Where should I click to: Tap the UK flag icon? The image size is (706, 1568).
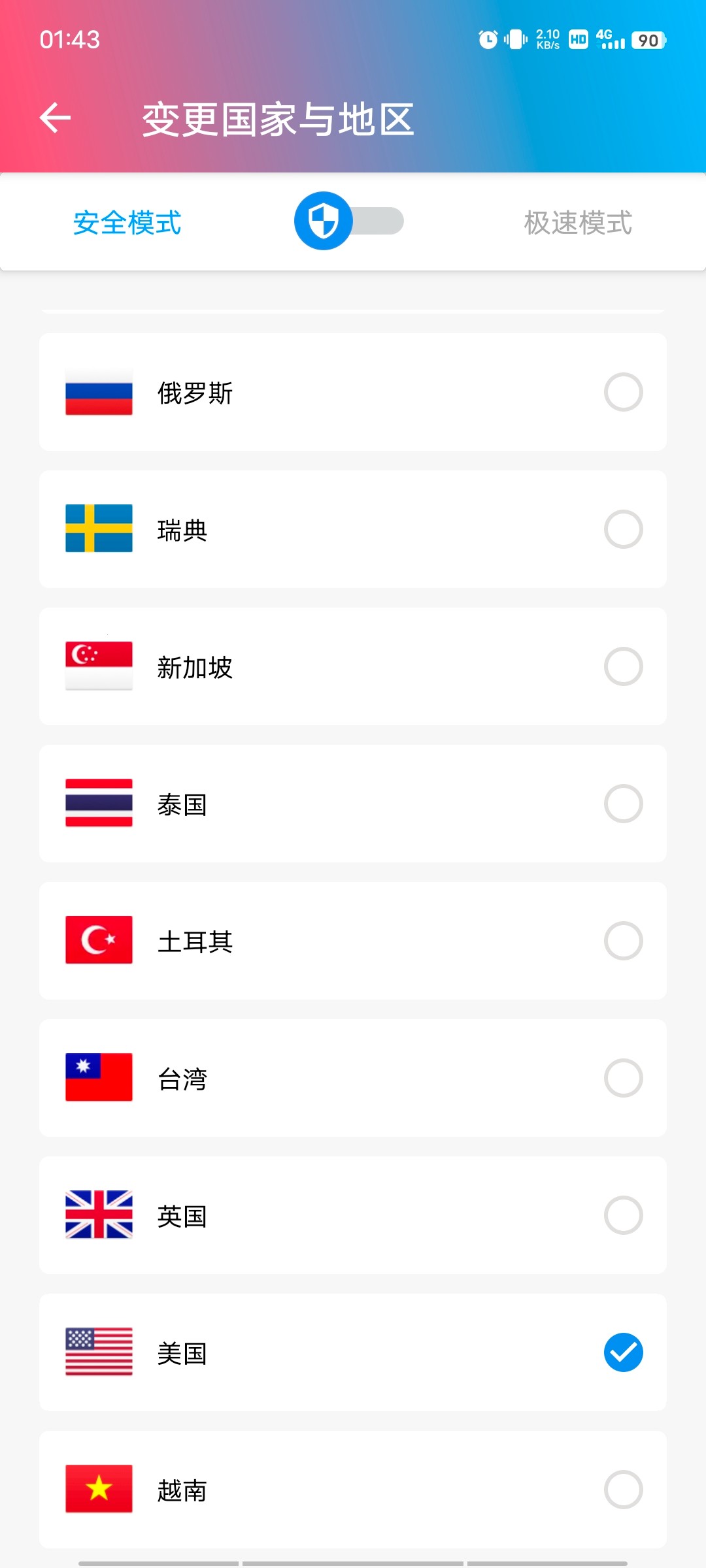tap(99, 1215)
